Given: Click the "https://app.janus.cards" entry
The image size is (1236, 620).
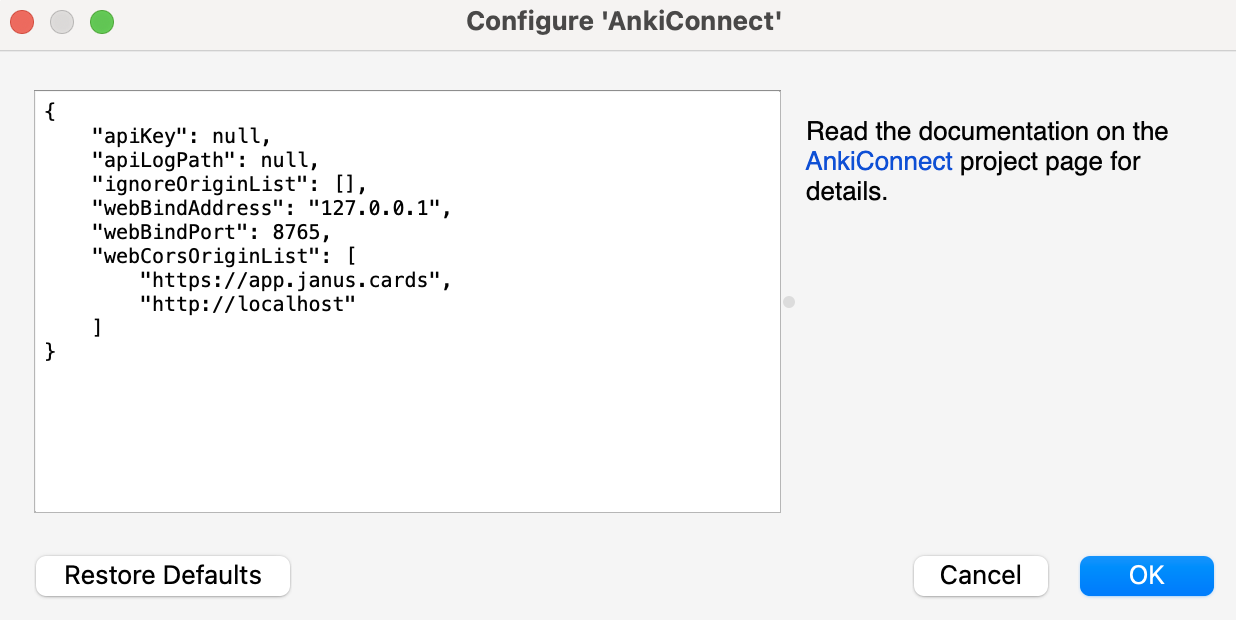Looking at the screenshot, I should coord(297,279).
